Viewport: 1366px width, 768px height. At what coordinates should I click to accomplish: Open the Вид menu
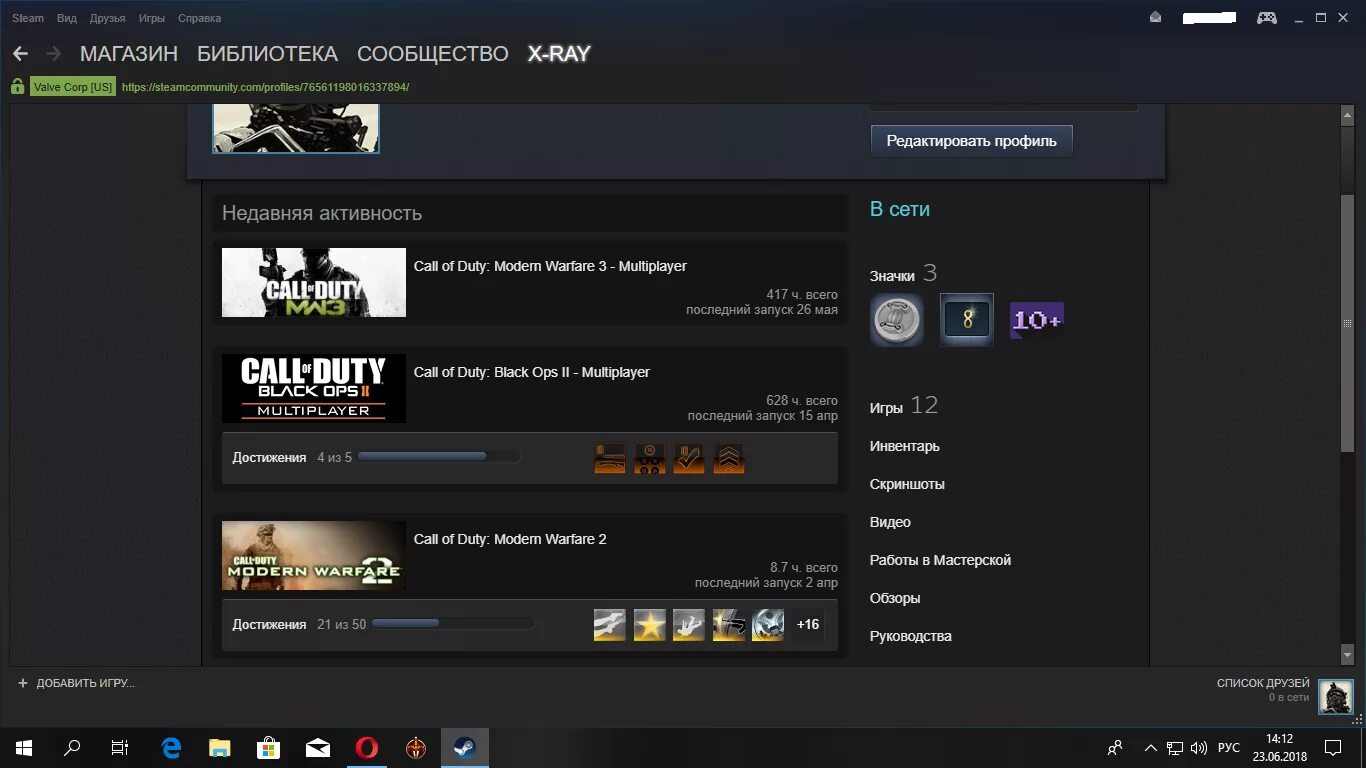pos(67,18)
